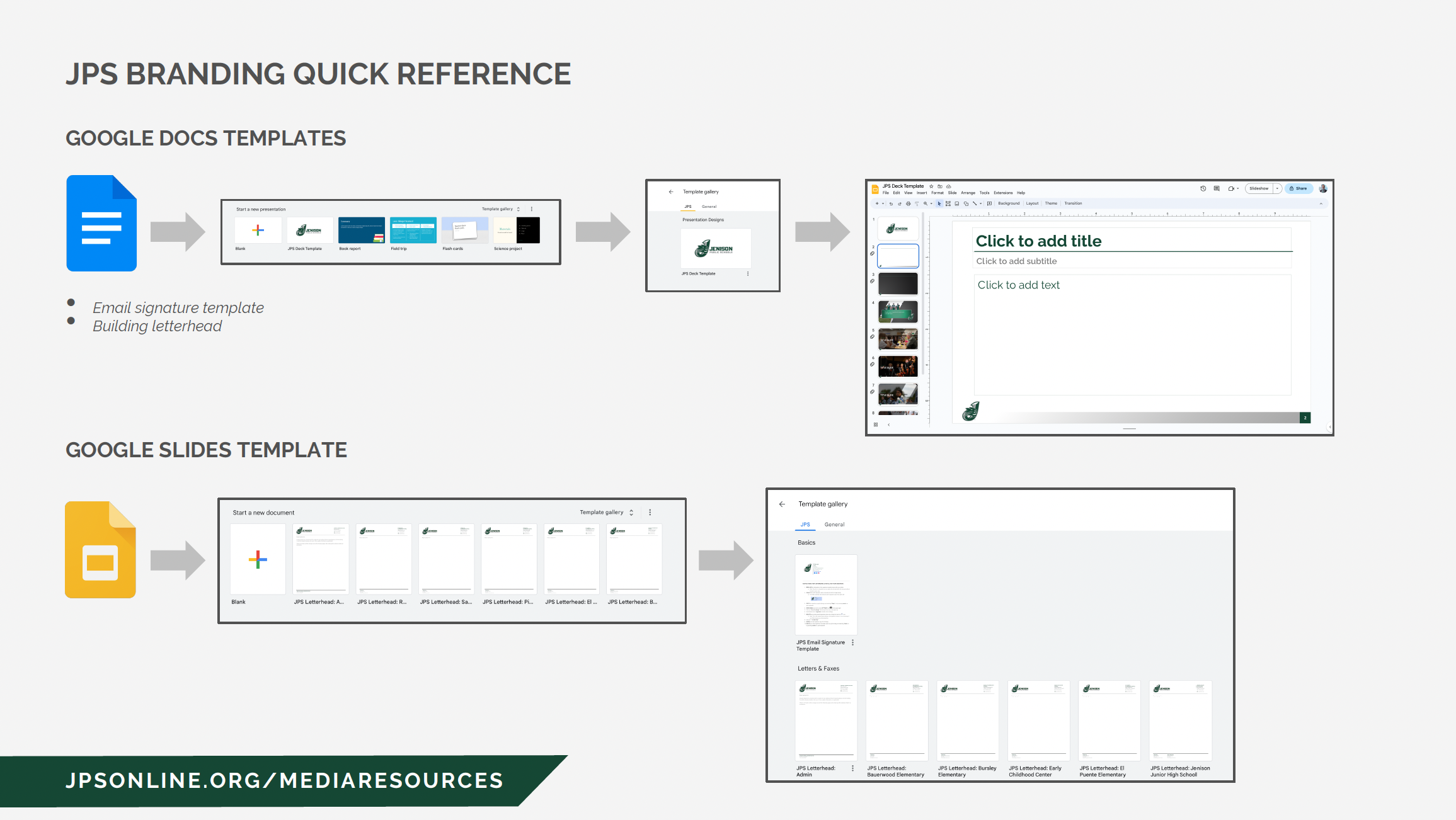Click the move-to-folder icon beside the deck title
Screen dimensions: 1456x820
pos(940,186)
